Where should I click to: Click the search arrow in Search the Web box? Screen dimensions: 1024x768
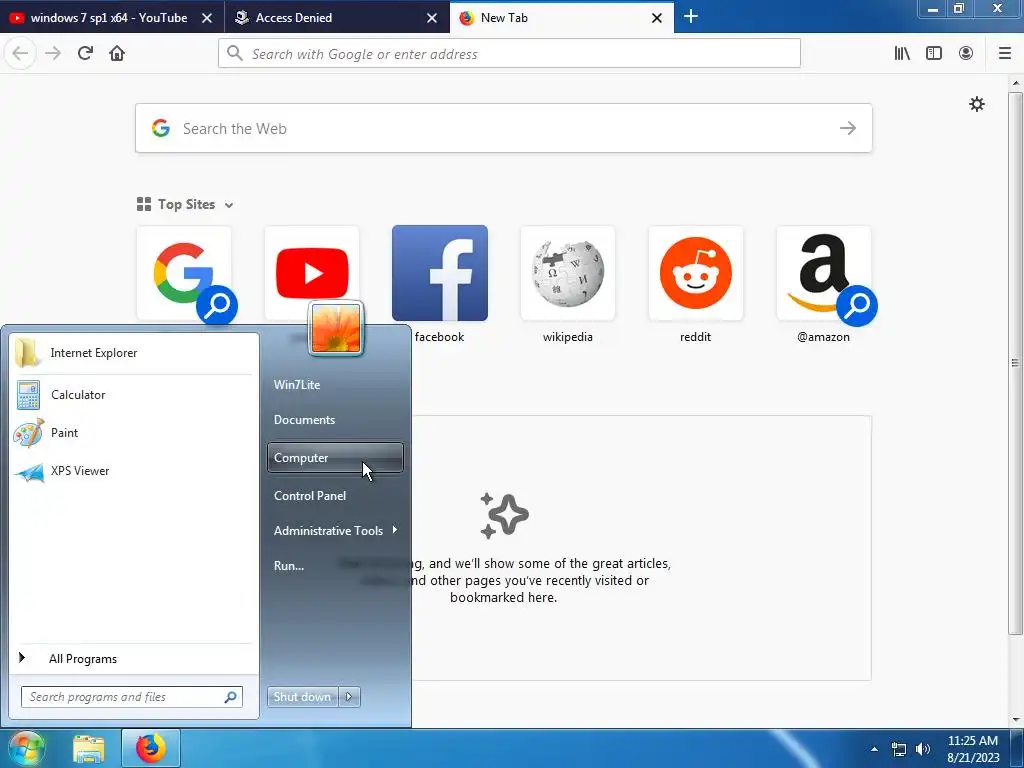(848, 128)
